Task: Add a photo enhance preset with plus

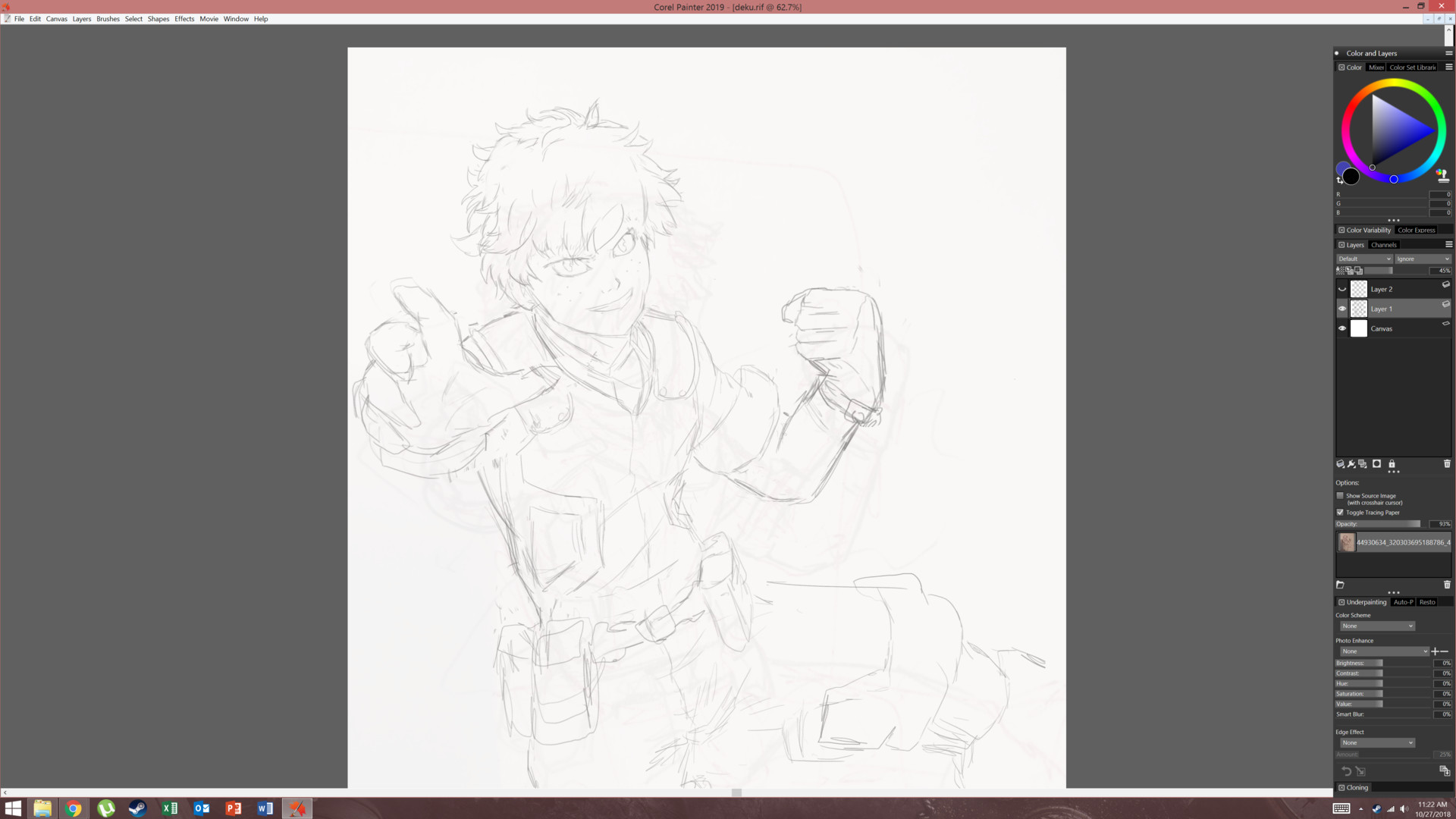Action: tap(1435, 651)
